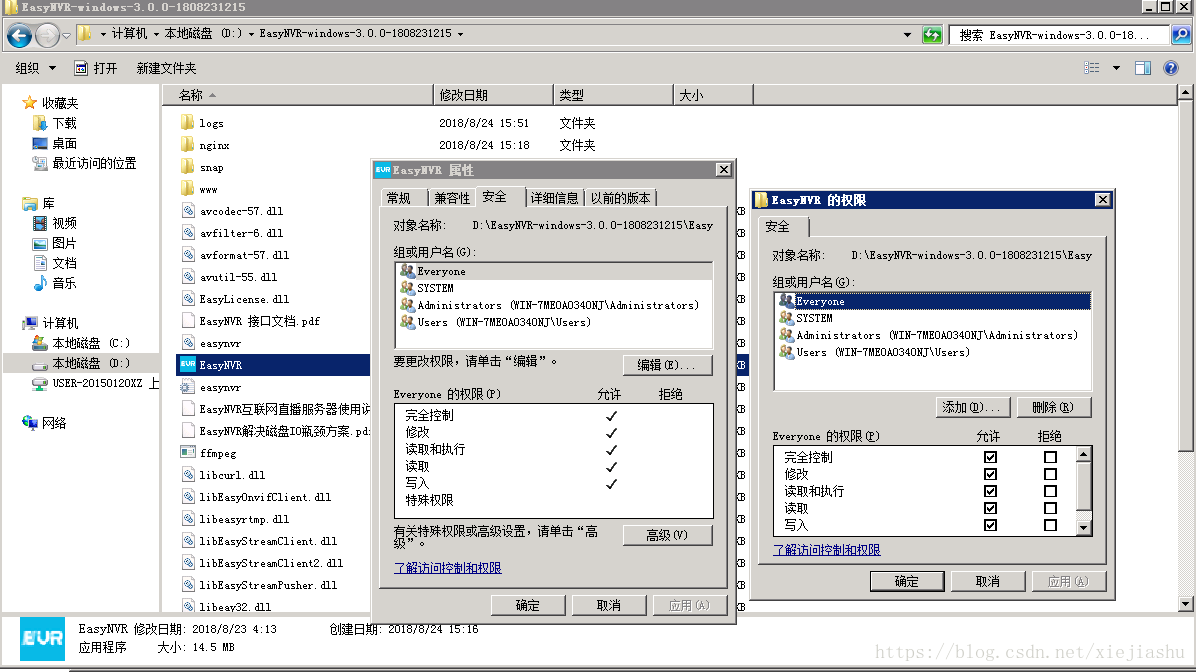Viewport: 1196px width, 672px height.
Task: Expand the address bar history dropdown
Action: coord(907,34)
